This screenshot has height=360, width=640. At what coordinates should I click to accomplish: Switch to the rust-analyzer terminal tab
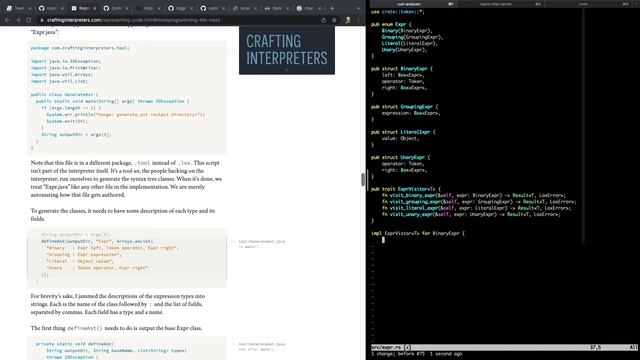pos(412,4)
